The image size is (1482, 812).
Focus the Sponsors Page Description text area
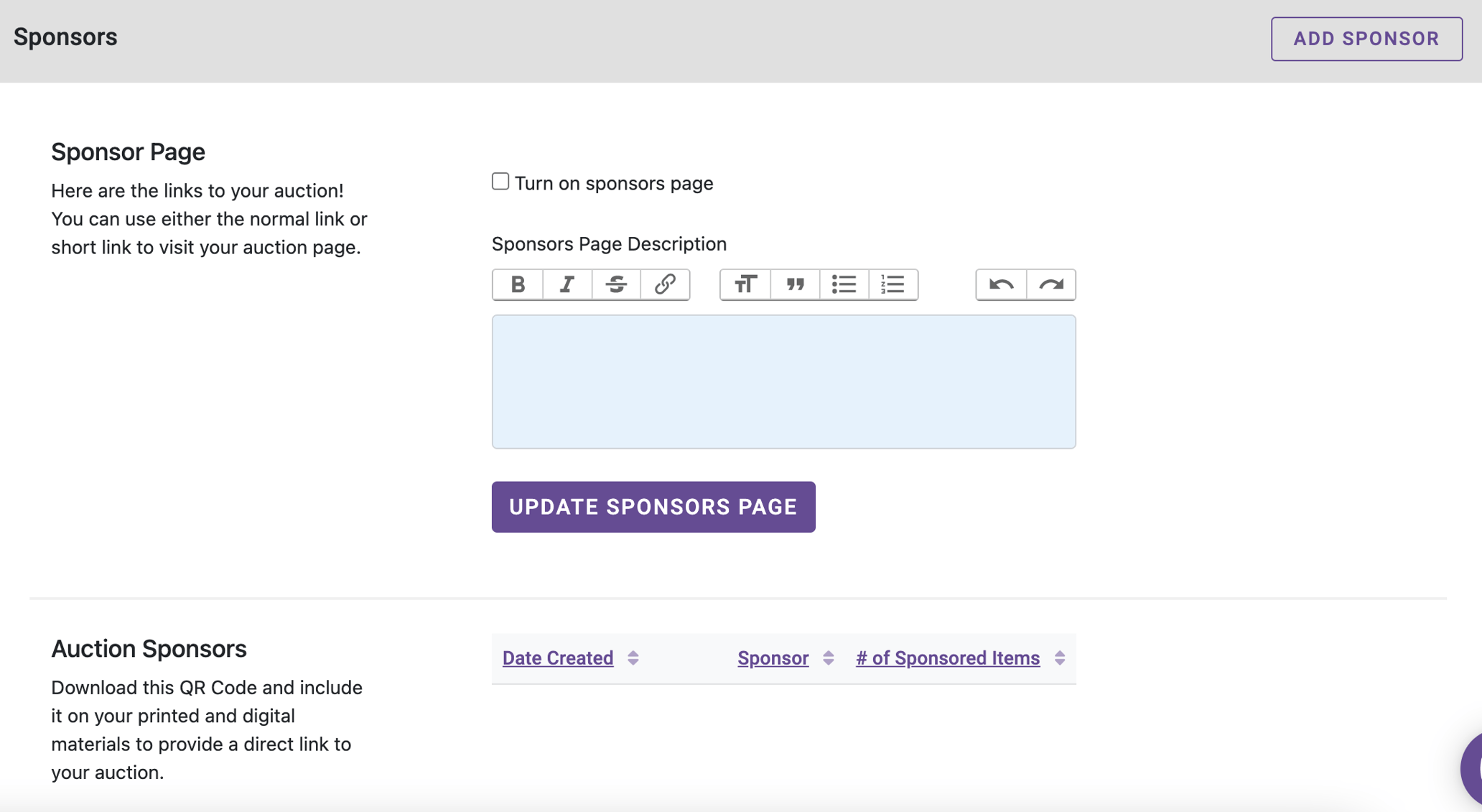click(783, 382)
